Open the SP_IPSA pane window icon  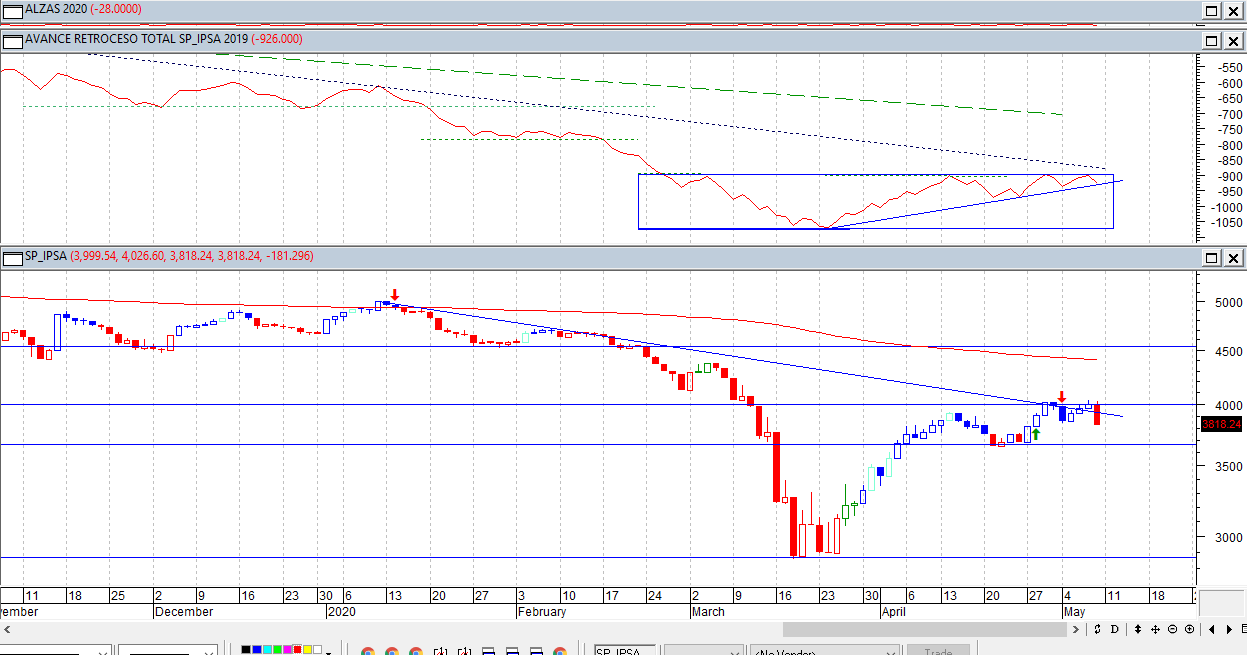click(x=12, y=257)
